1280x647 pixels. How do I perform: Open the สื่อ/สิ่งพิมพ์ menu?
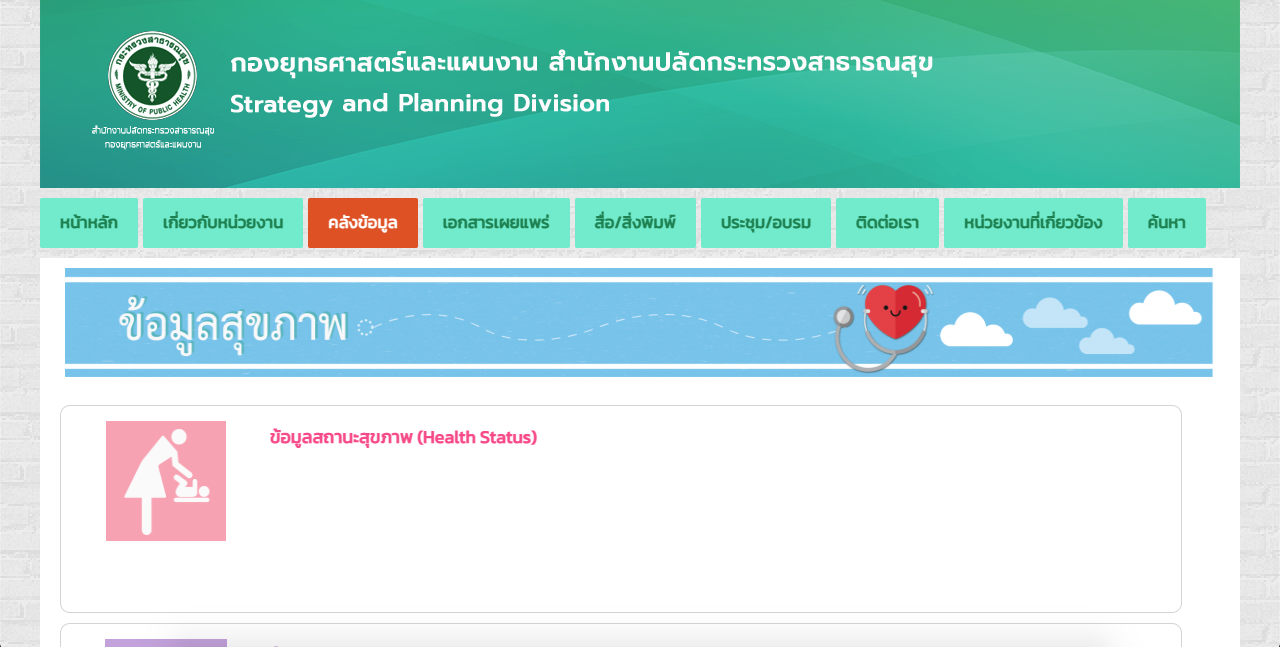click(635, 223)
